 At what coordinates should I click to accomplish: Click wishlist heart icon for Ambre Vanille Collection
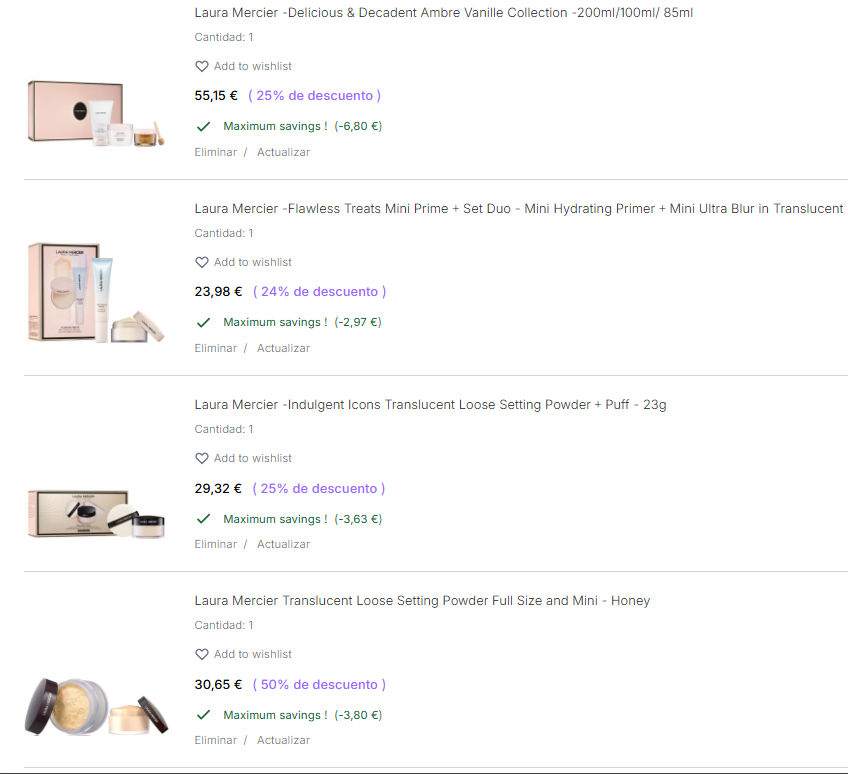tap(202, 67)
